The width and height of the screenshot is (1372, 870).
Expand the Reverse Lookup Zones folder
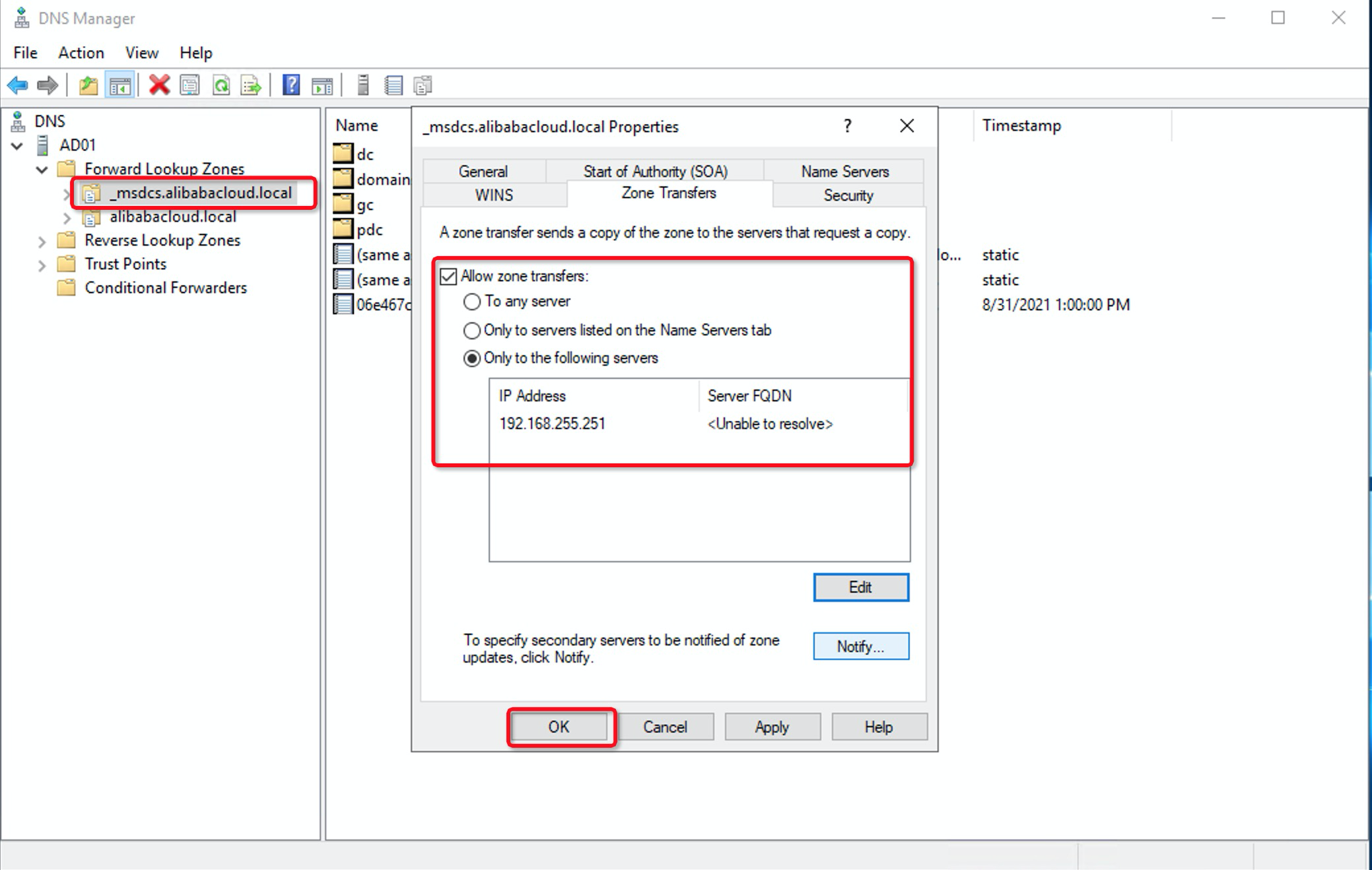tap(42, 242)
